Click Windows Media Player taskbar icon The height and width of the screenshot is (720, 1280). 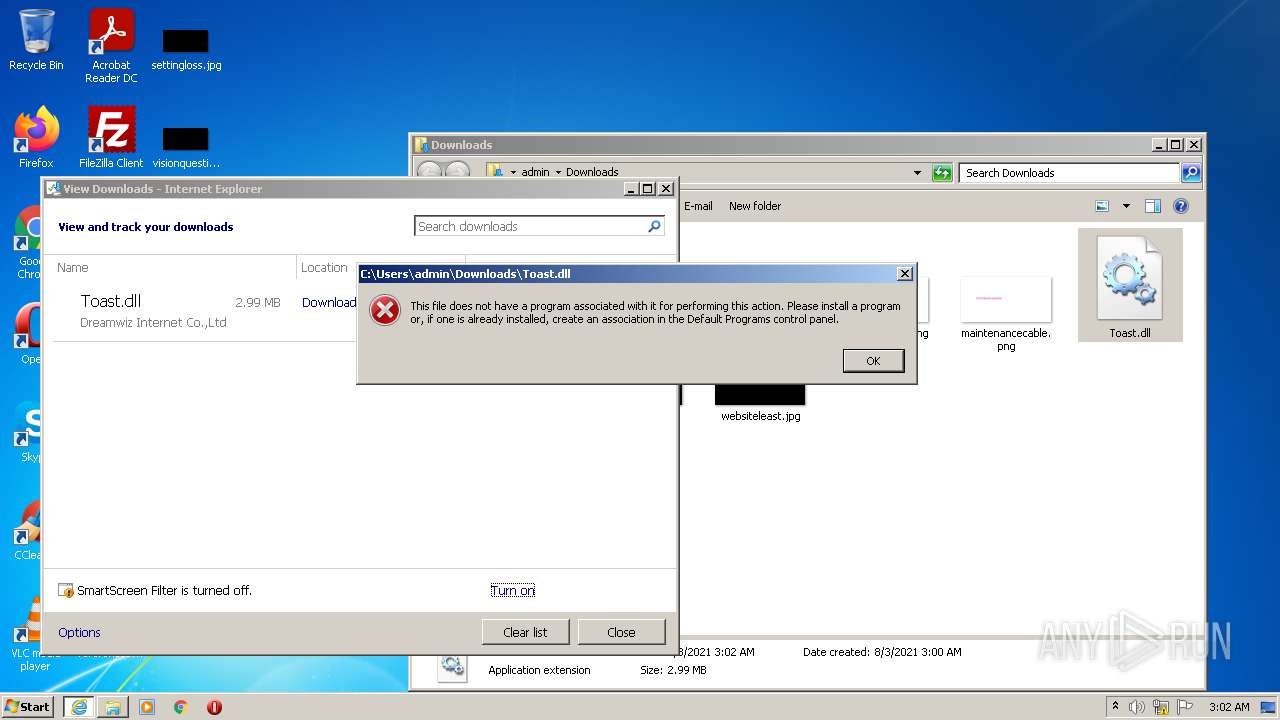tap(147, 707)
